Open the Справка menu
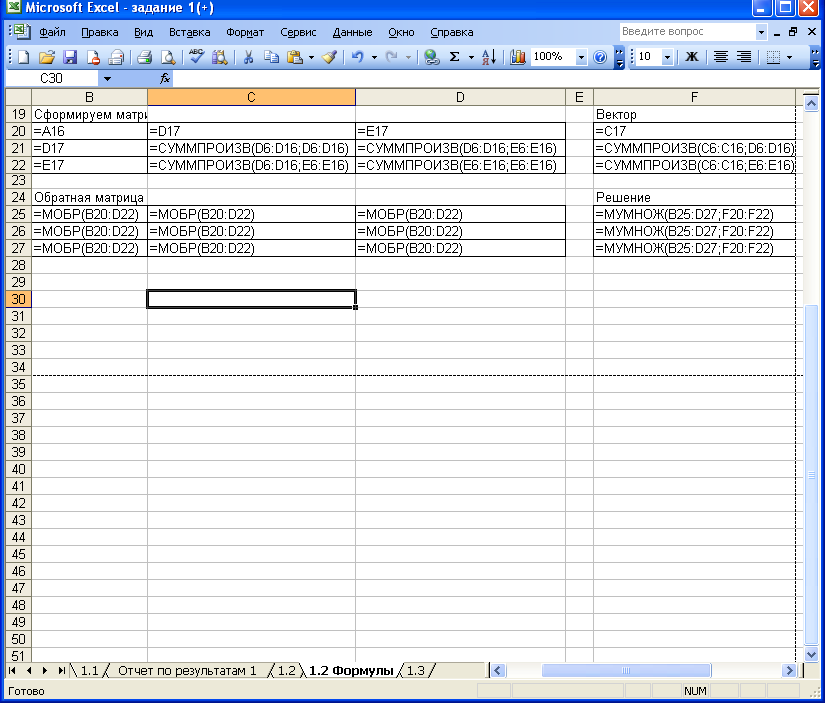825x703 pixels. [x=451, y=32]
